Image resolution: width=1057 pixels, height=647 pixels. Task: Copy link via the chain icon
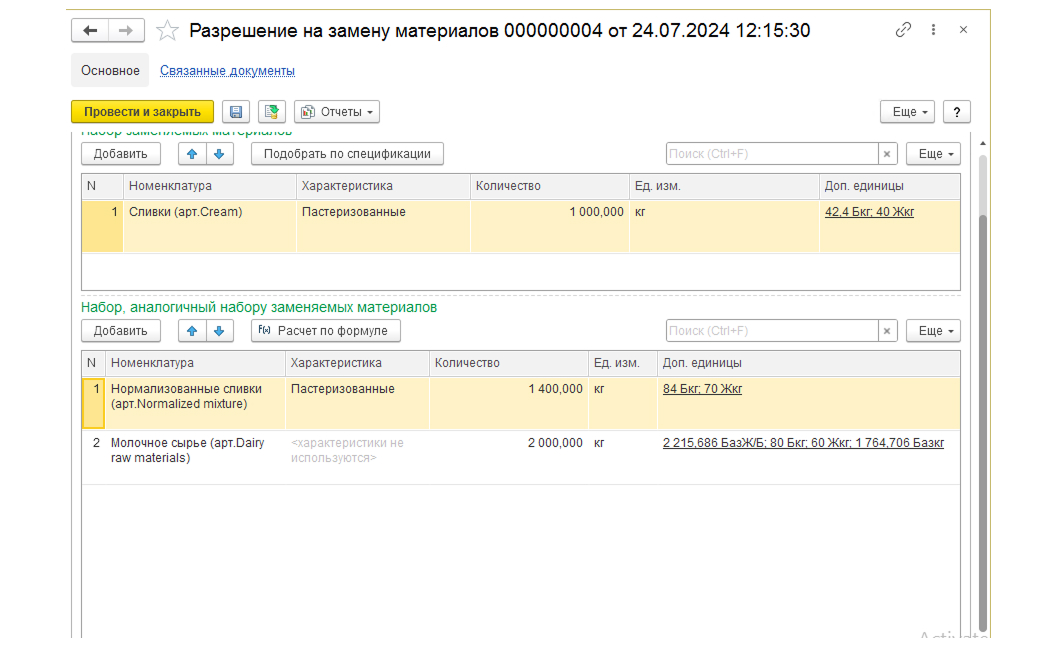click(x=903, y=30)
